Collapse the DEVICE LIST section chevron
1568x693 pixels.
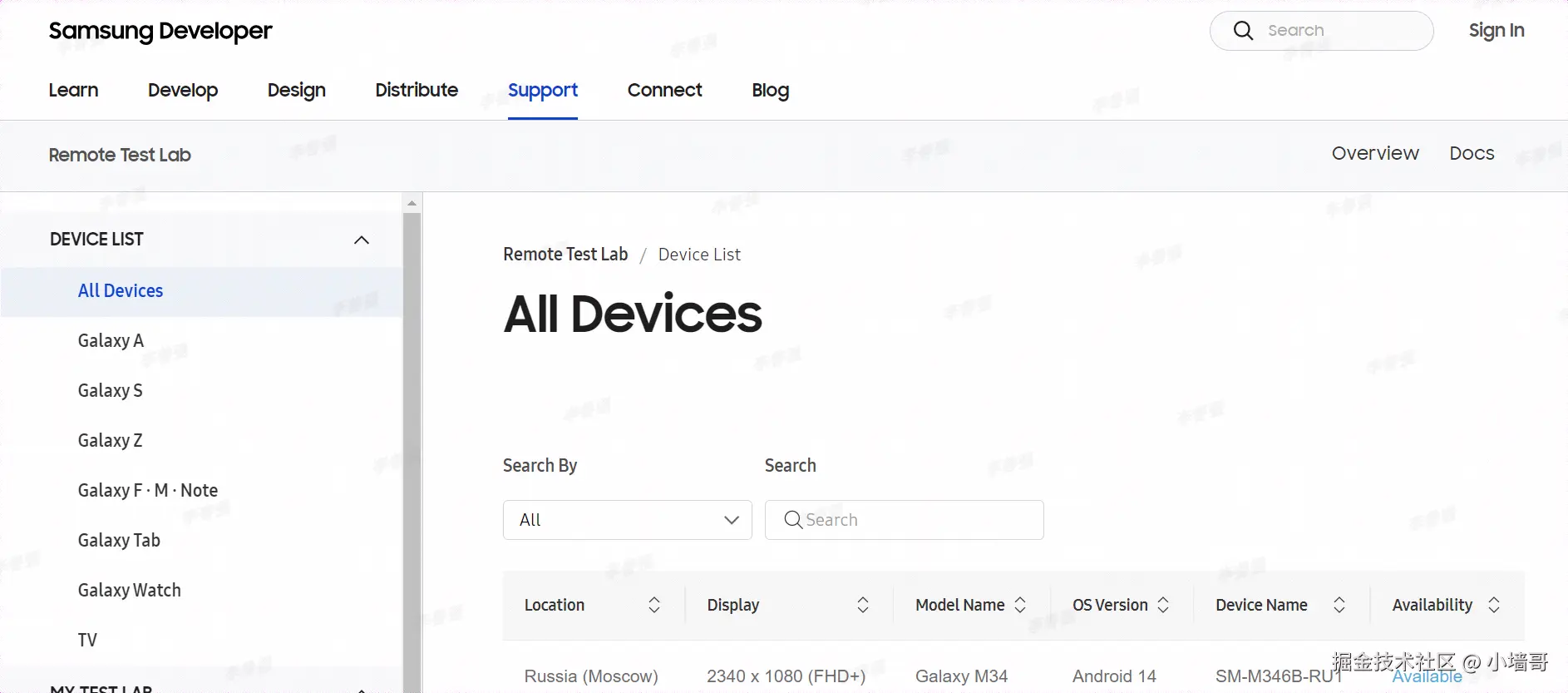(362, 240)
